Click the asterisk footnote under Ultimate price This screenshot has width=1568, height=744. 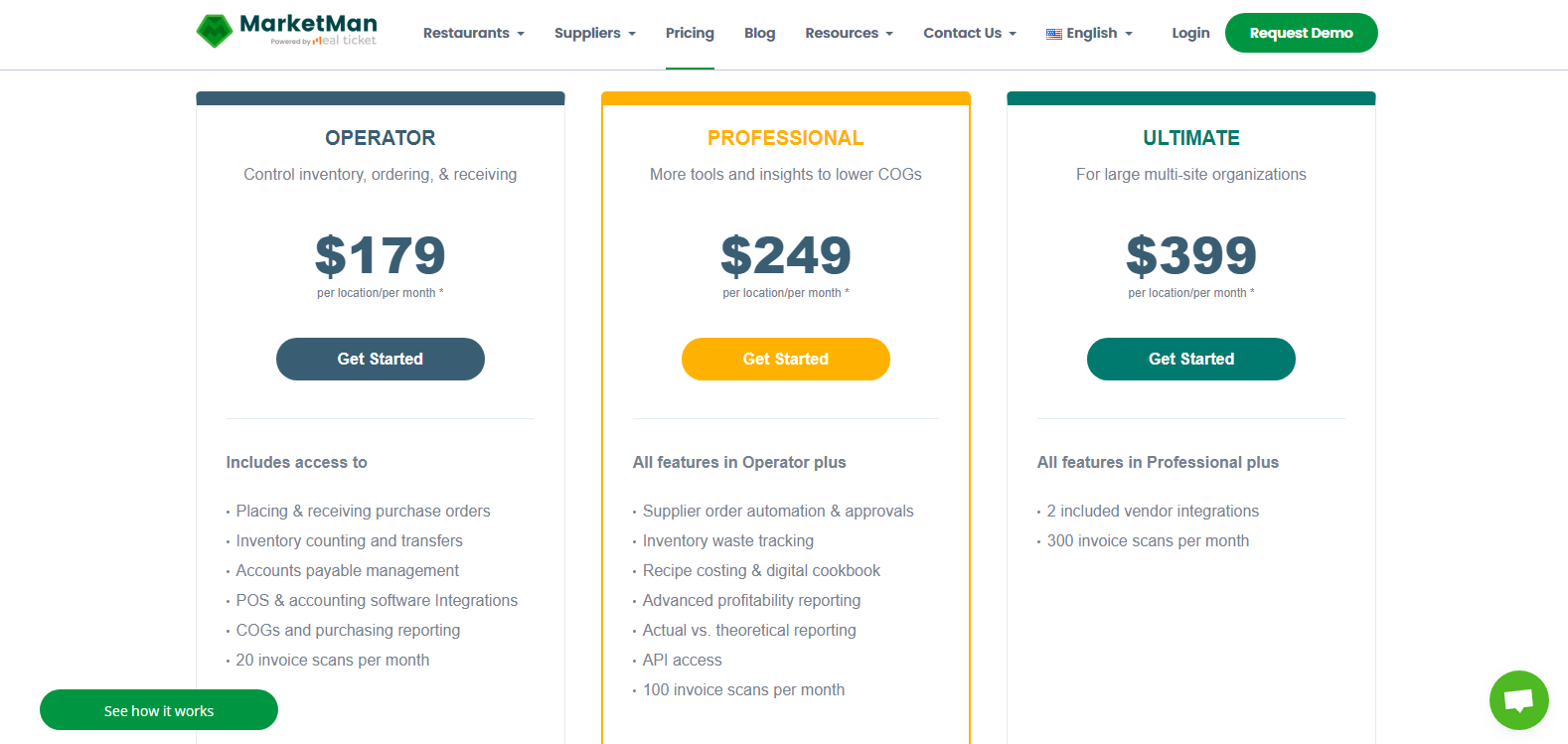[x=1253, y=292]
